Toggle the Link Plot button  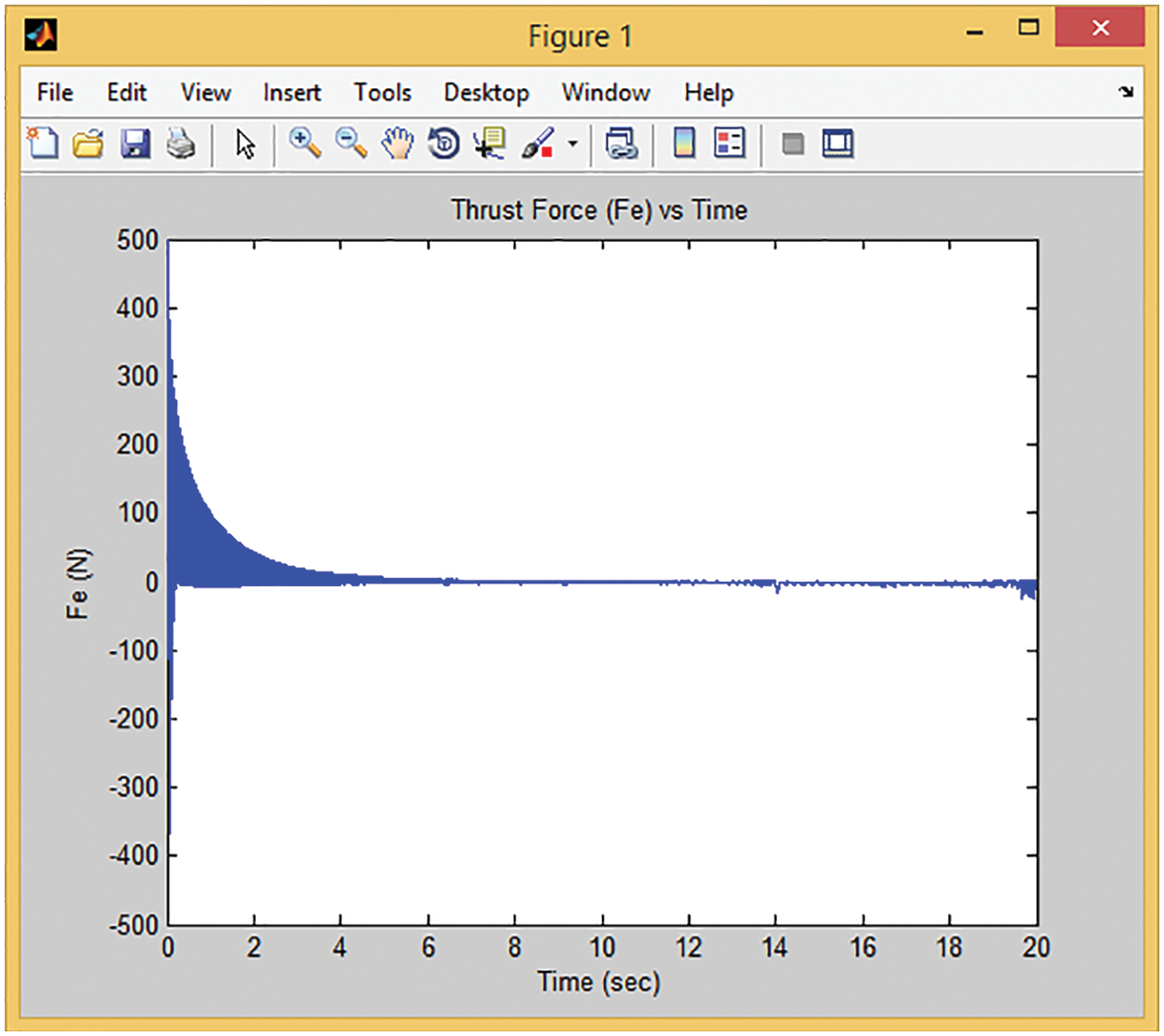pos(620,144)
